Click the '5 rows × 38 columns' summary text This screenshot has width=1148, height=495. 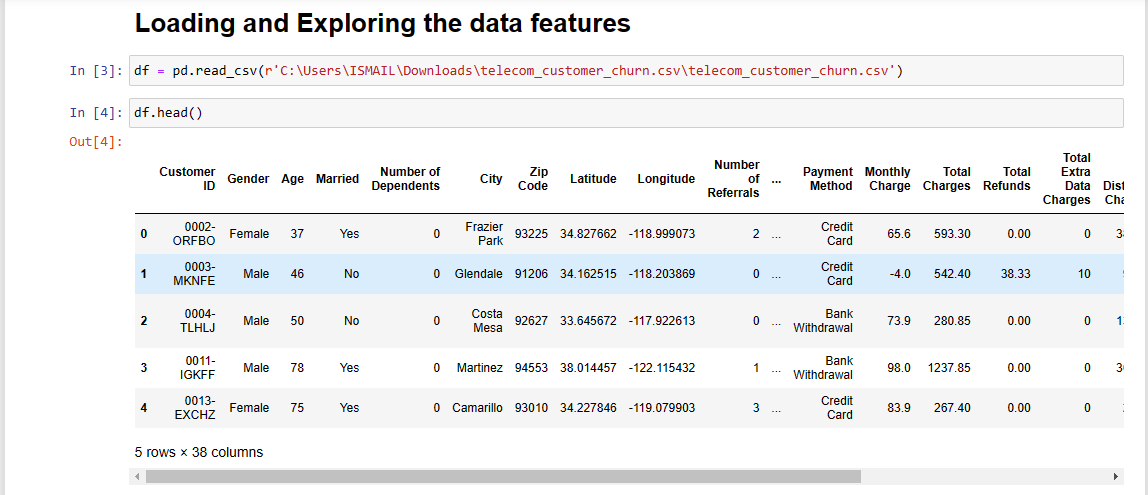(x=198, y=453)
